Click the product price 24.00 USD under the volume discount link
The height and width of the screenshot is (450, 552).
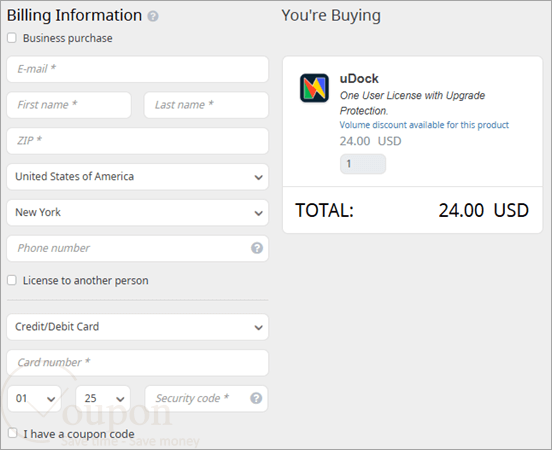pos(370,141)
